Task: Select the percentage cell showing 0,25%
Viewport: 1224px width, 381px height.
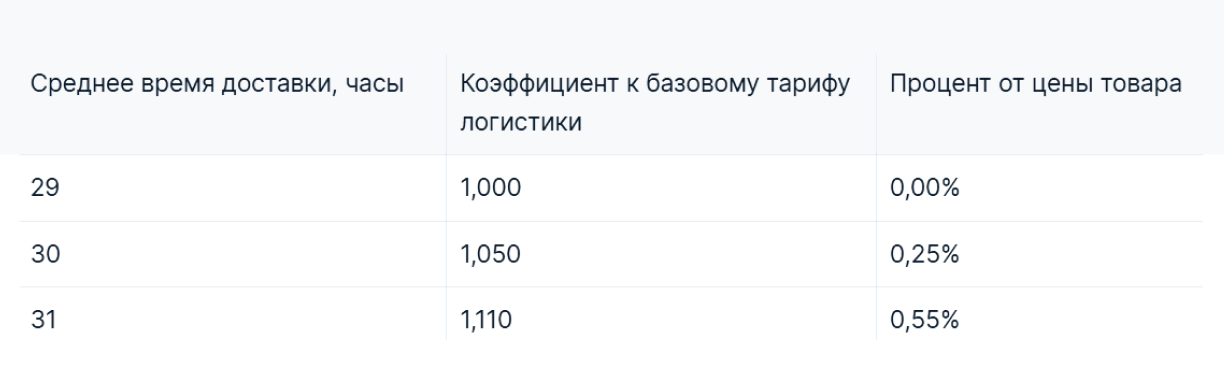Action: click(x=1039, y=254)
